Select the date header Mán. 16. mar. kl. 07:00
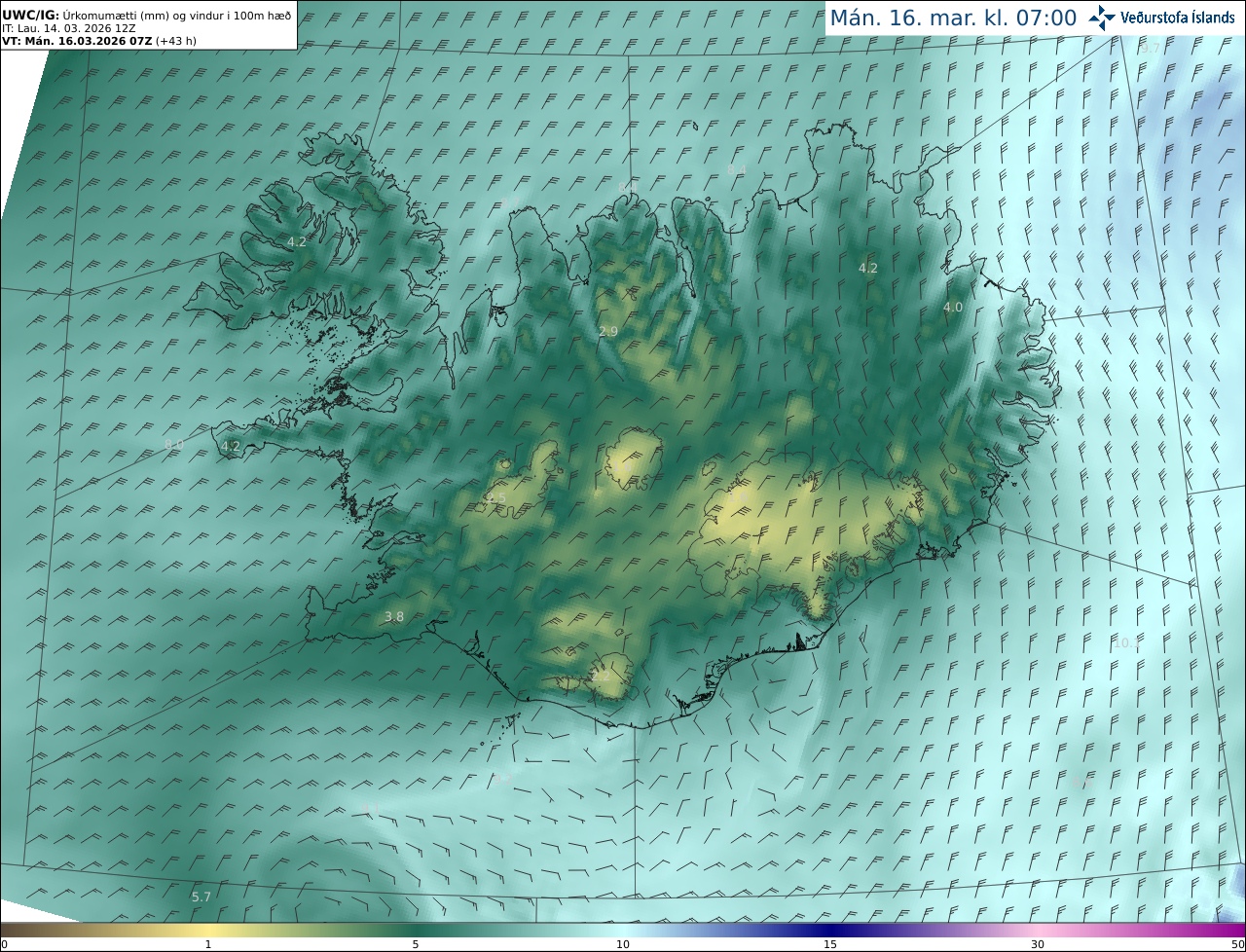The image size is (1246, 952). (x=953, y=18)
